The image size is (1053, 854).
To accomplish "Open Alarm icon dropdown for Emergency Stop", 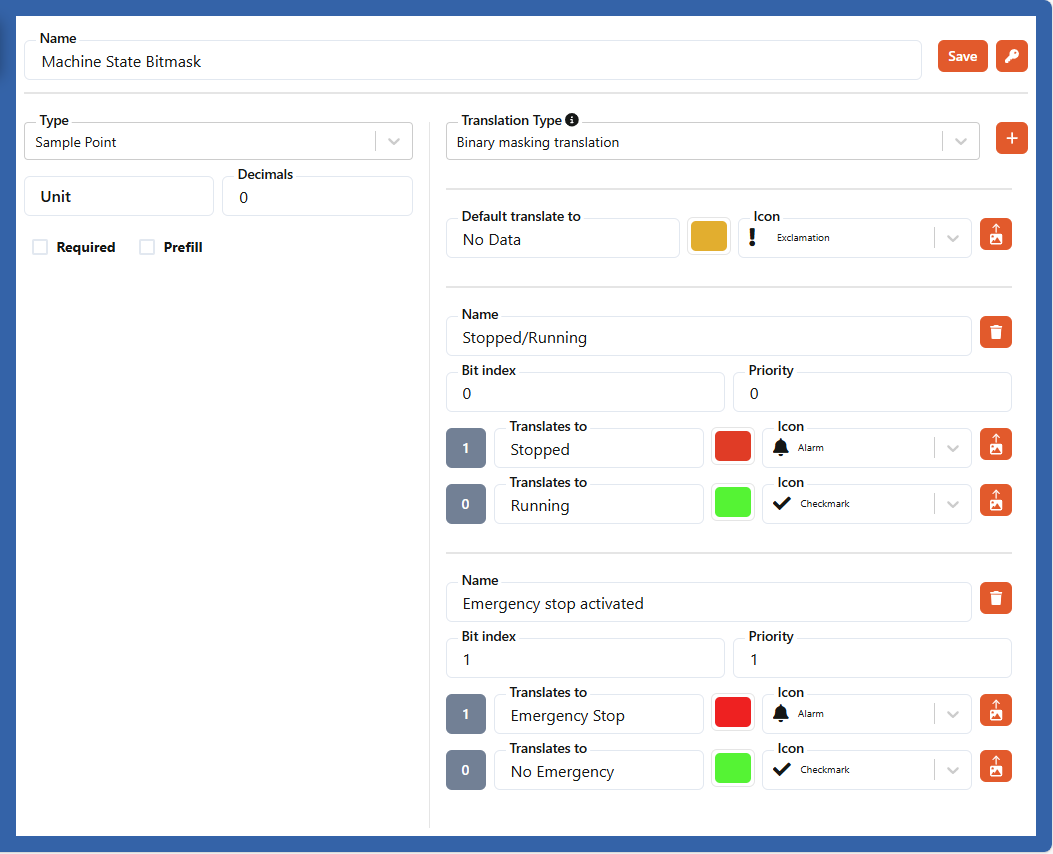I will [x=866, y=714].
